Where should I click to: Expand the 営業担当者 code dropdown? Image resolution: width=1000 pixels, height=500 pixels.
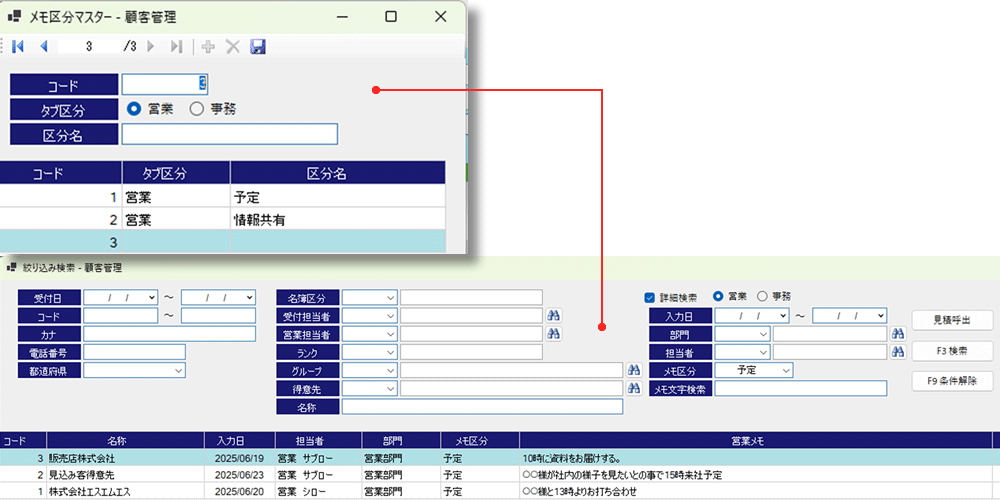(390, 334)
